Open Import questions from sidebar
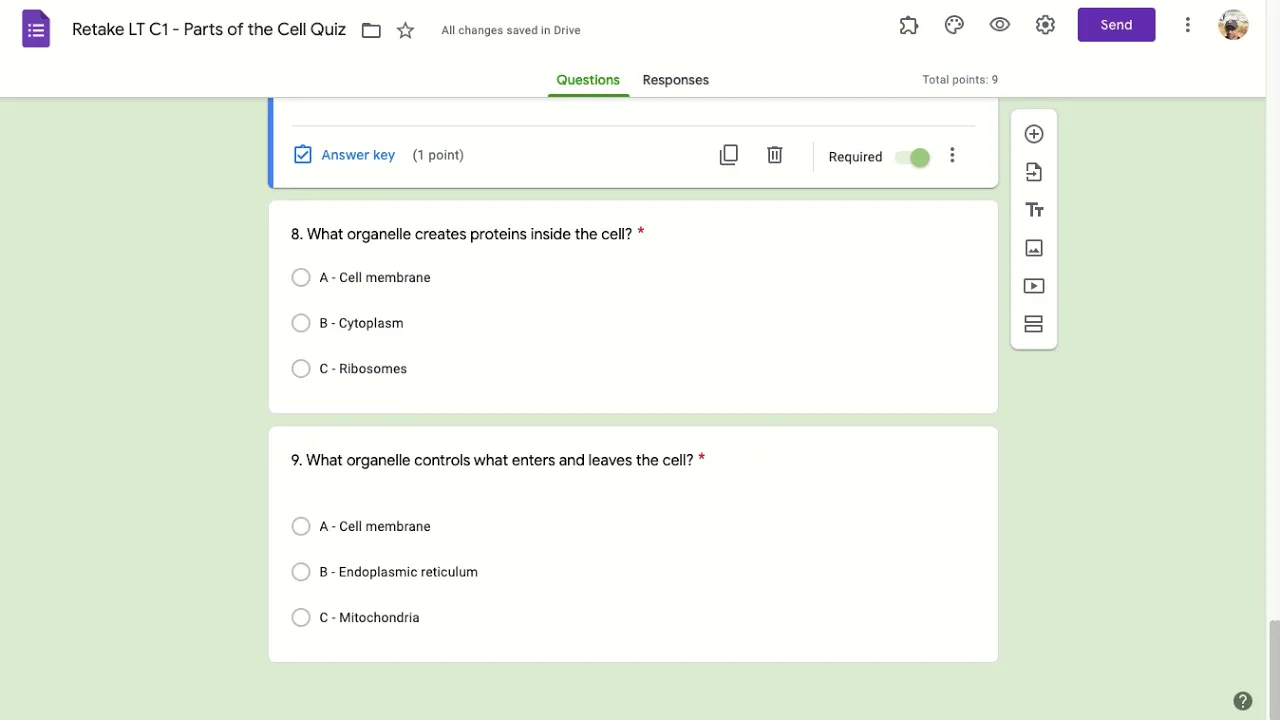 pos(1034,172)
